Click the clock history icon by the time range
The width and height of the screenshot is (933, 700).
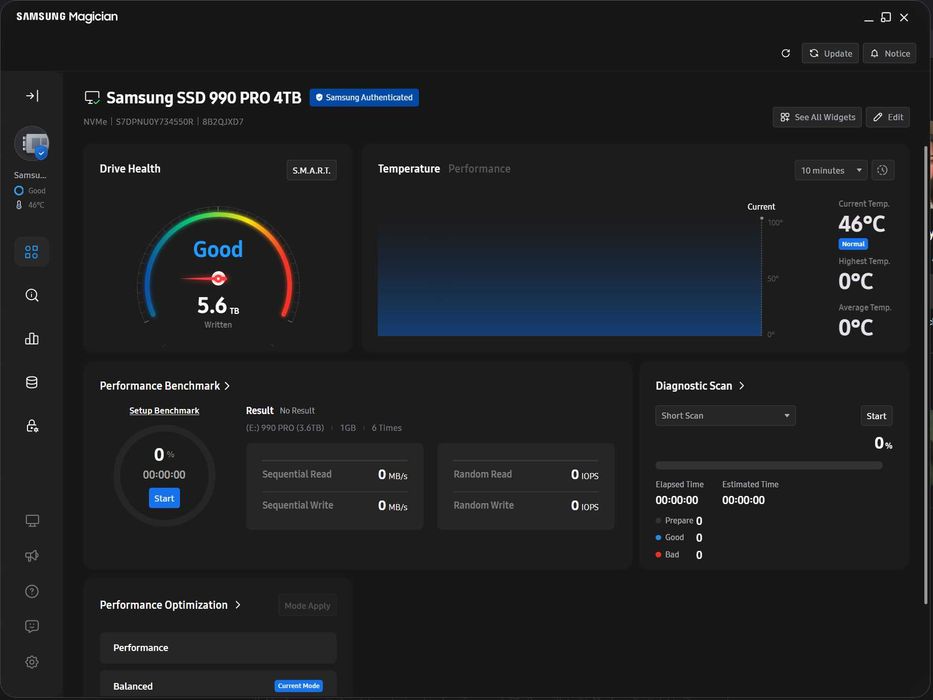click(x=882, y=170)
